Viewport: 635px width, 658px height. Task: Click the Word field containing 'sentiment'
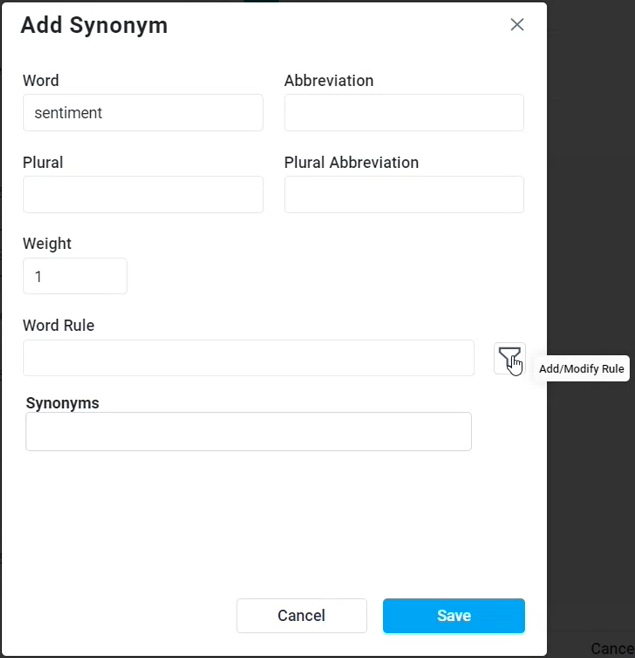pos(143,113)
